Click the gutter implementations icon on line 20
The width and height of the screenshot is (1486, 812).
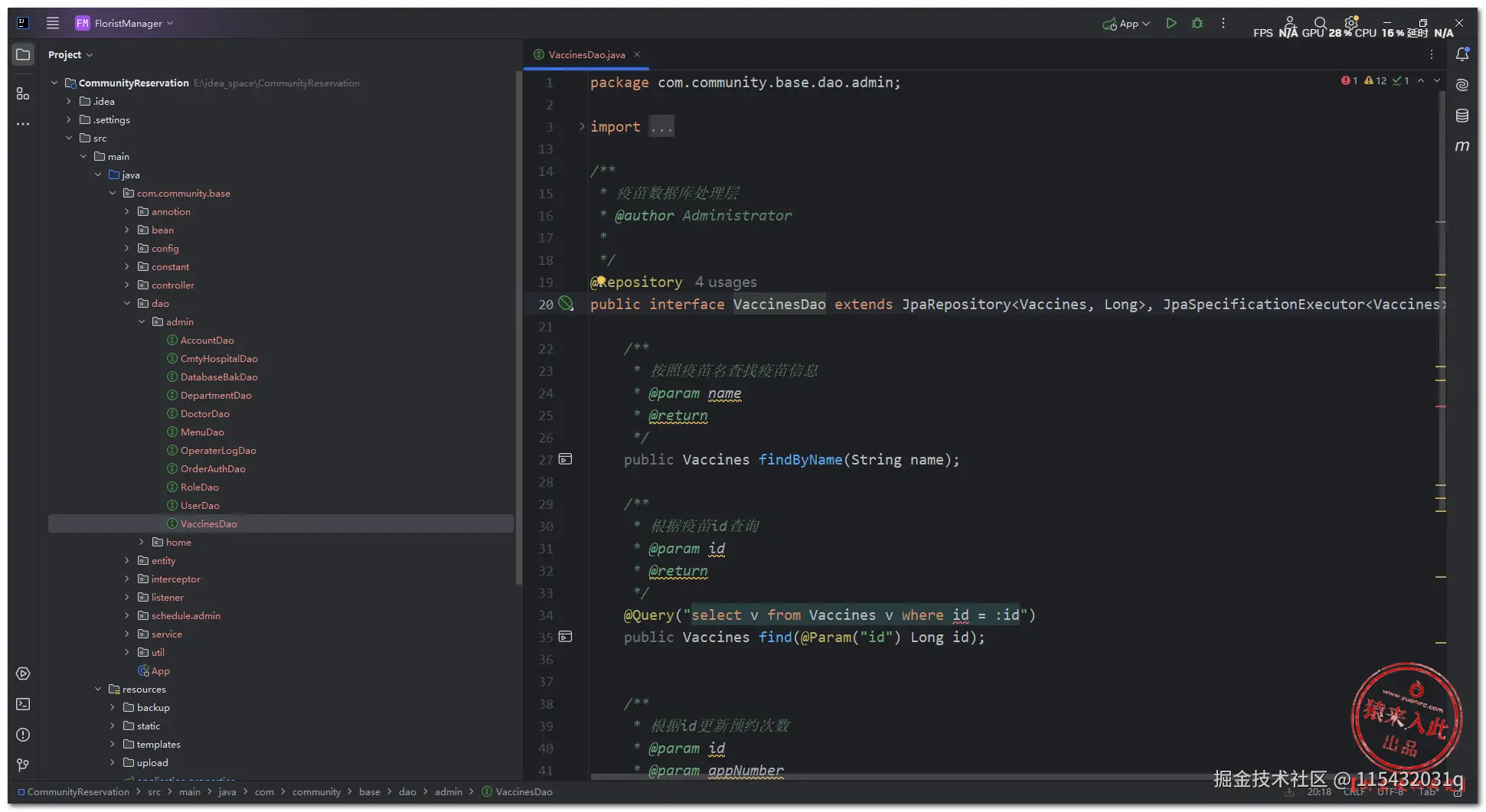click(566, 304)
